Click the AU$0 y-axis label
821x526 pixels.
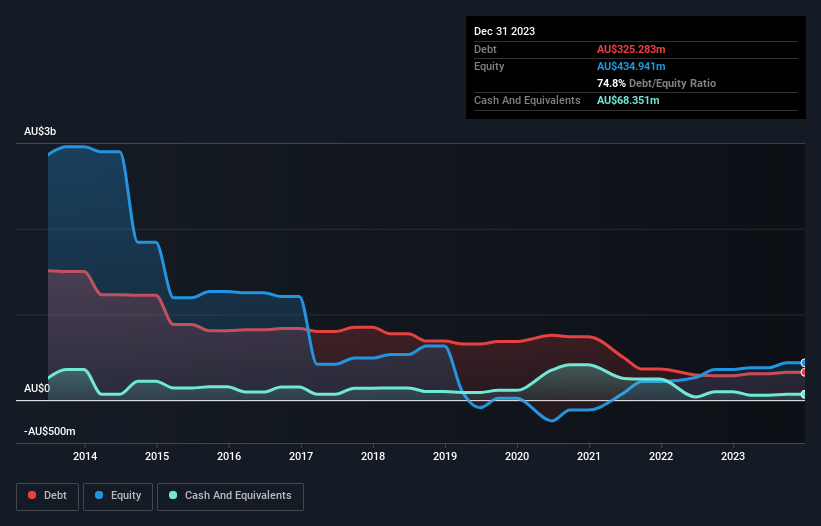point(37,388)
